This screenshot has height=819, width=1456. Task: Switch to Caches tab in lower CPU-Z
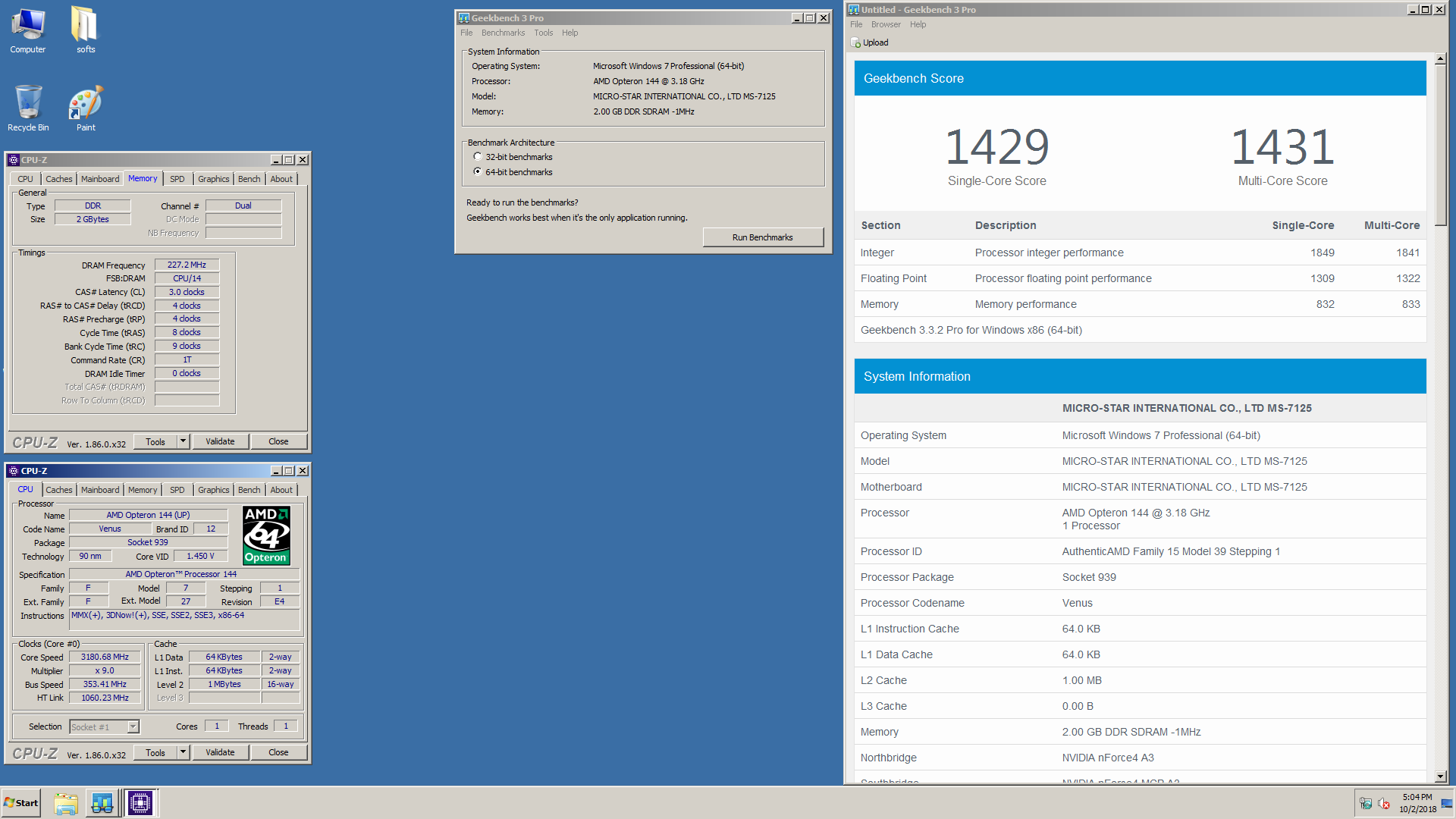click(58, 490)
